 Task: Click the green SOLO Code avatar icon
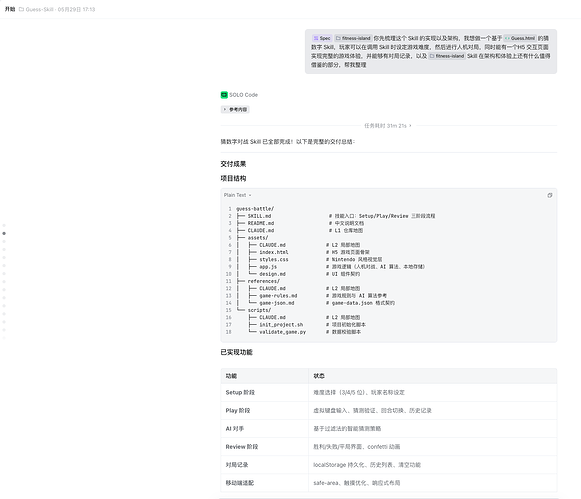[x=224, y=95]
